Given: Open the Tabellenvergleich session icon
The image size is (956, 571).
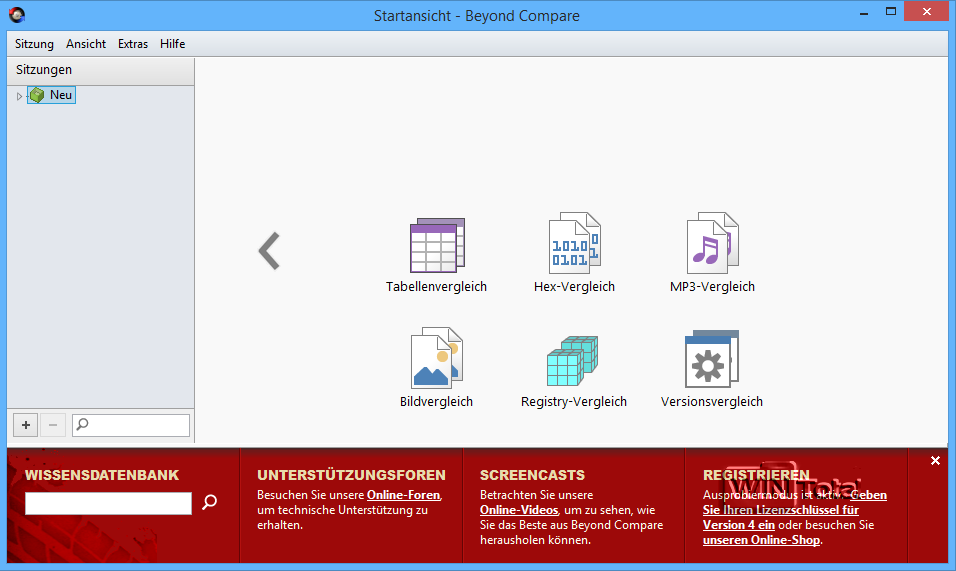Looking at the screenshot, I should (x=437, y=245).
